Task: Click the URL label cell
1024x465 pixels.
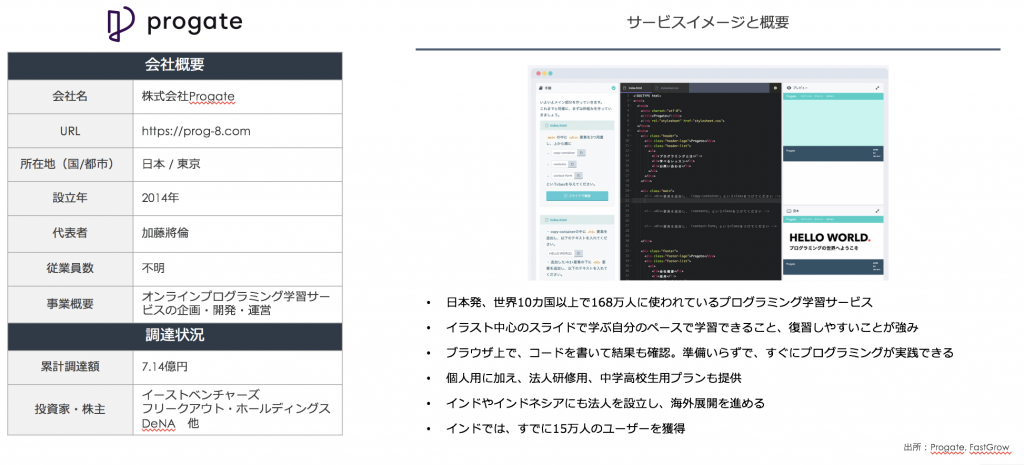Action: [70, 131]
